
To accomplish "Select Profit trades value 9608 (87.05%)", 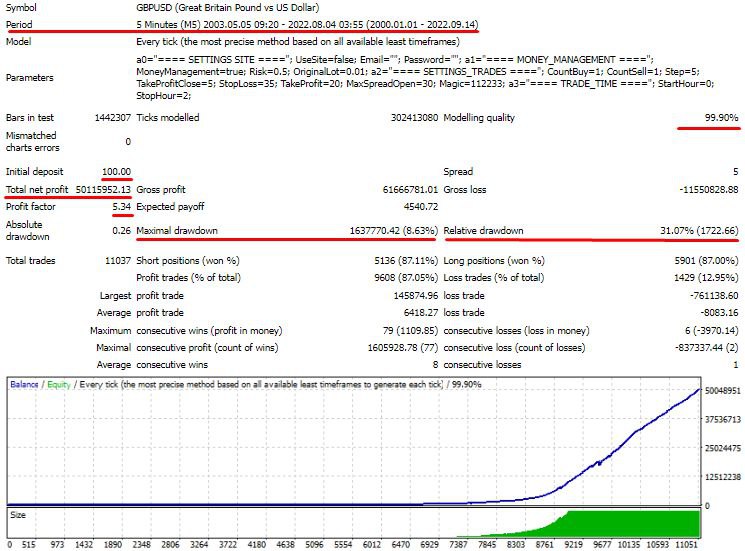I will coord(406,278).
